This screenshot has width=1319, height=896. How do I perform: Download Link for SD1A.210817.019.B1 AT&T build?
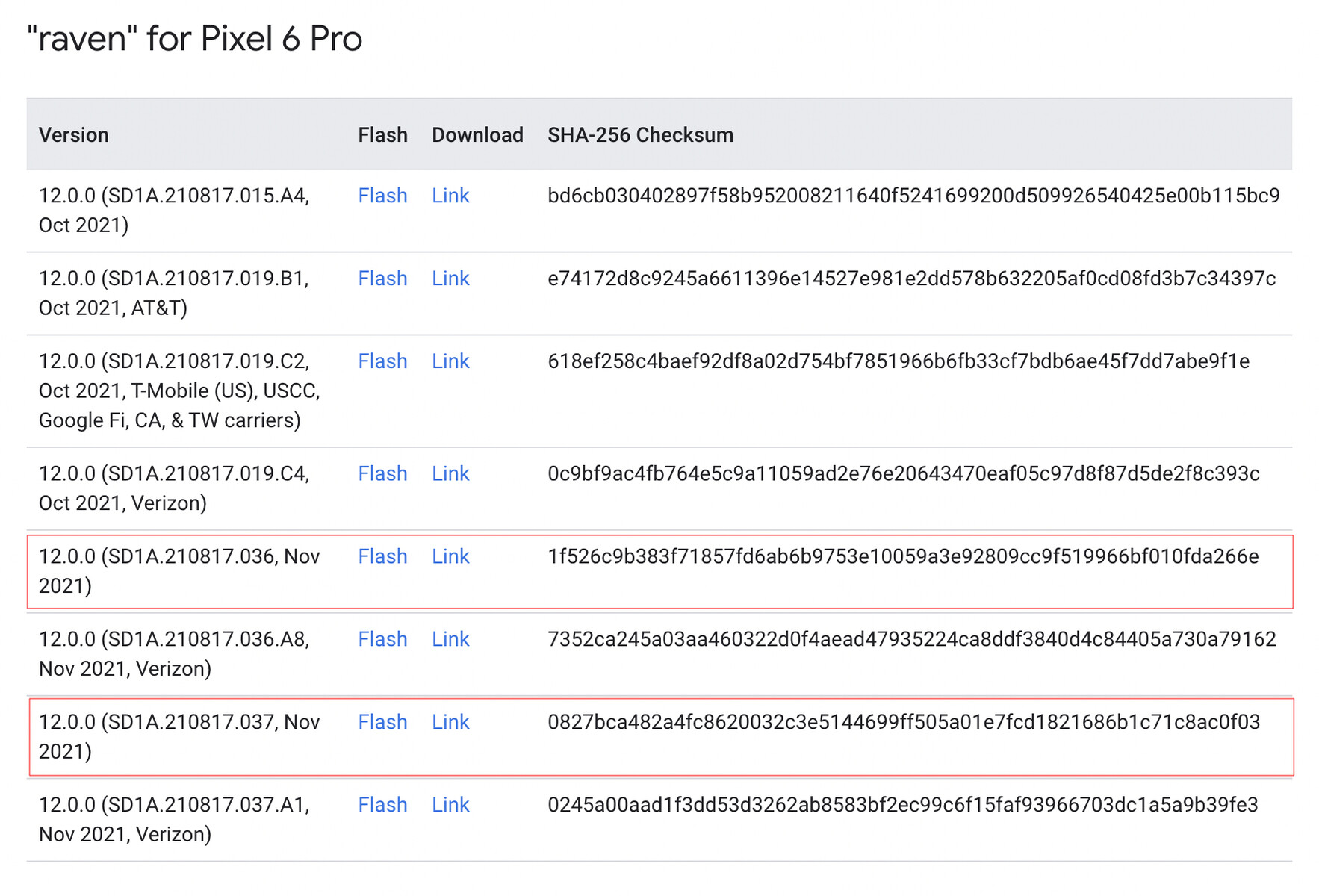coord(450,279)
